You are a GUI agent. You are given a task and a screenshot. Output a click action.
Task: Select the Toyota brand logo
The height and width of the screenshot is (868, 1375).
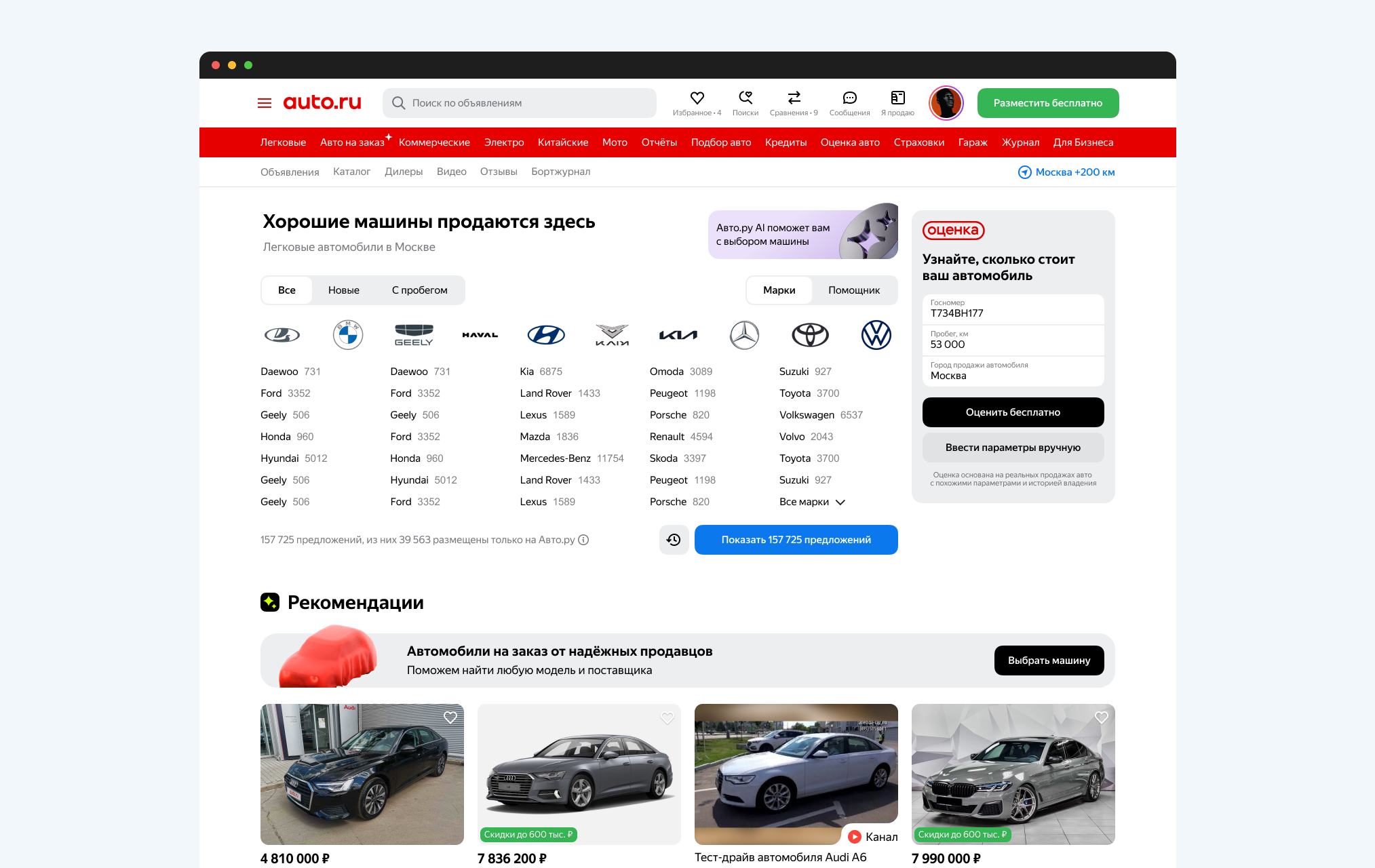coord(811,335)
